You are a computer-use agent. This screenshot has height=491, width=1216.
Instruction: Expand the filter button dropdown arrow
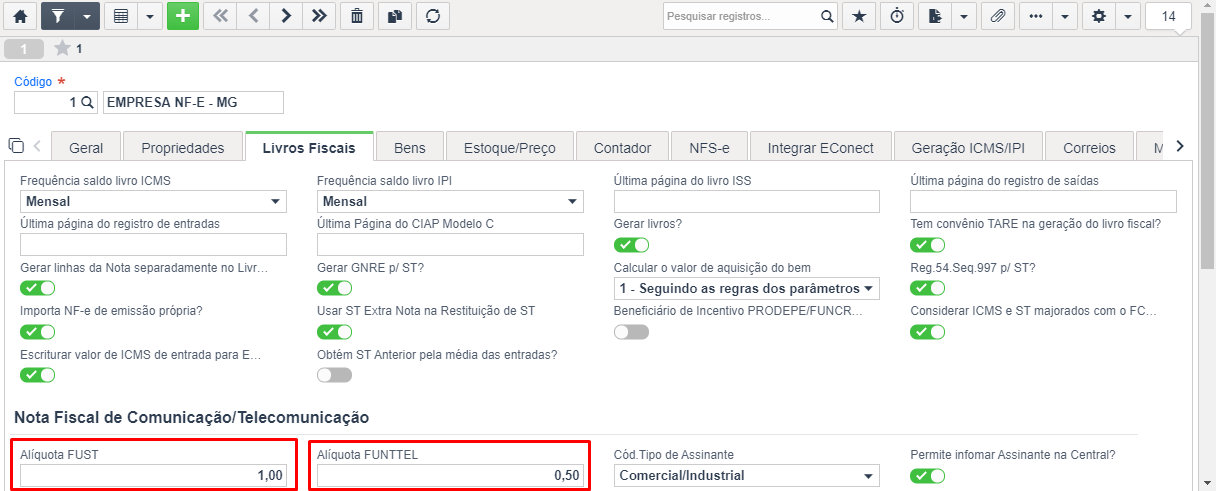coord(87,16)
